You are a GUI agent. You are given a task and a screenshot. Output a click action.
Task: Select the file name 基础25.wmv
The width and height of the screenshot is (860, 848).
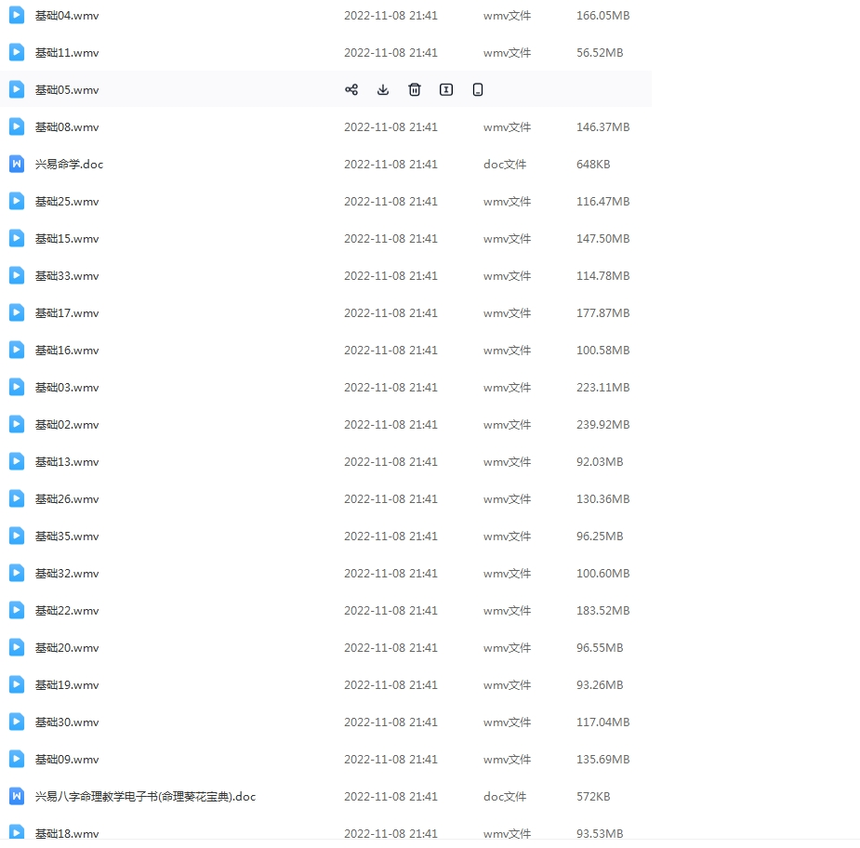tap(67, 202)
